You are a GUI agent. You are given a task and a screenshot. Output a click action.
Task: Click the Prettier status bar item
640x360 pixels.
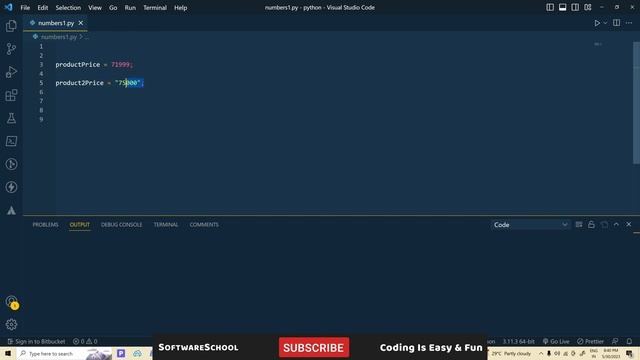[590, 341]
